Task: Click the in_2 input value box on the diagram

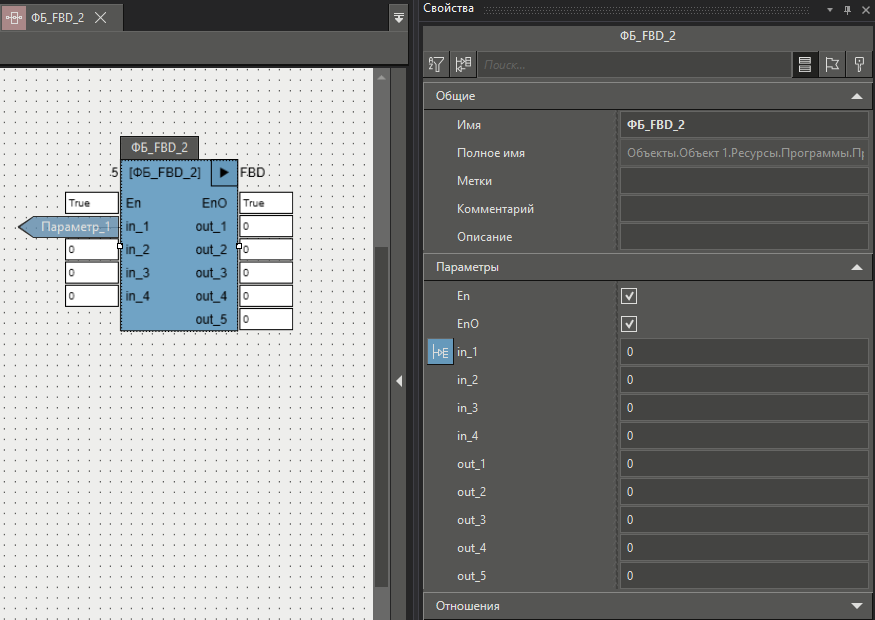Action: pos(92,249)
